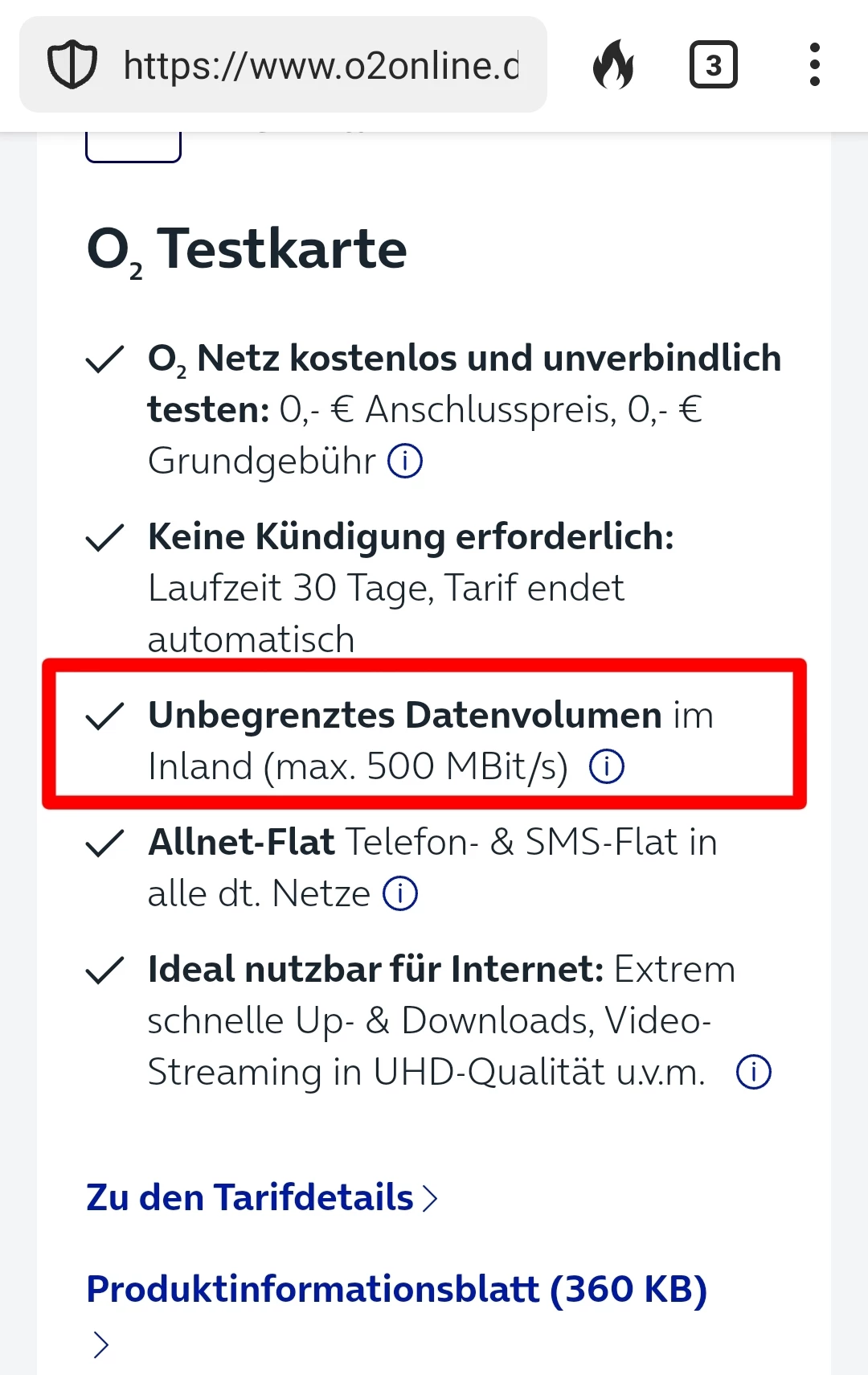The width and height of the screenshot is (868, 1375).
Task: Open the tab switcher showing 3 tabs
Action: point(713,64)
